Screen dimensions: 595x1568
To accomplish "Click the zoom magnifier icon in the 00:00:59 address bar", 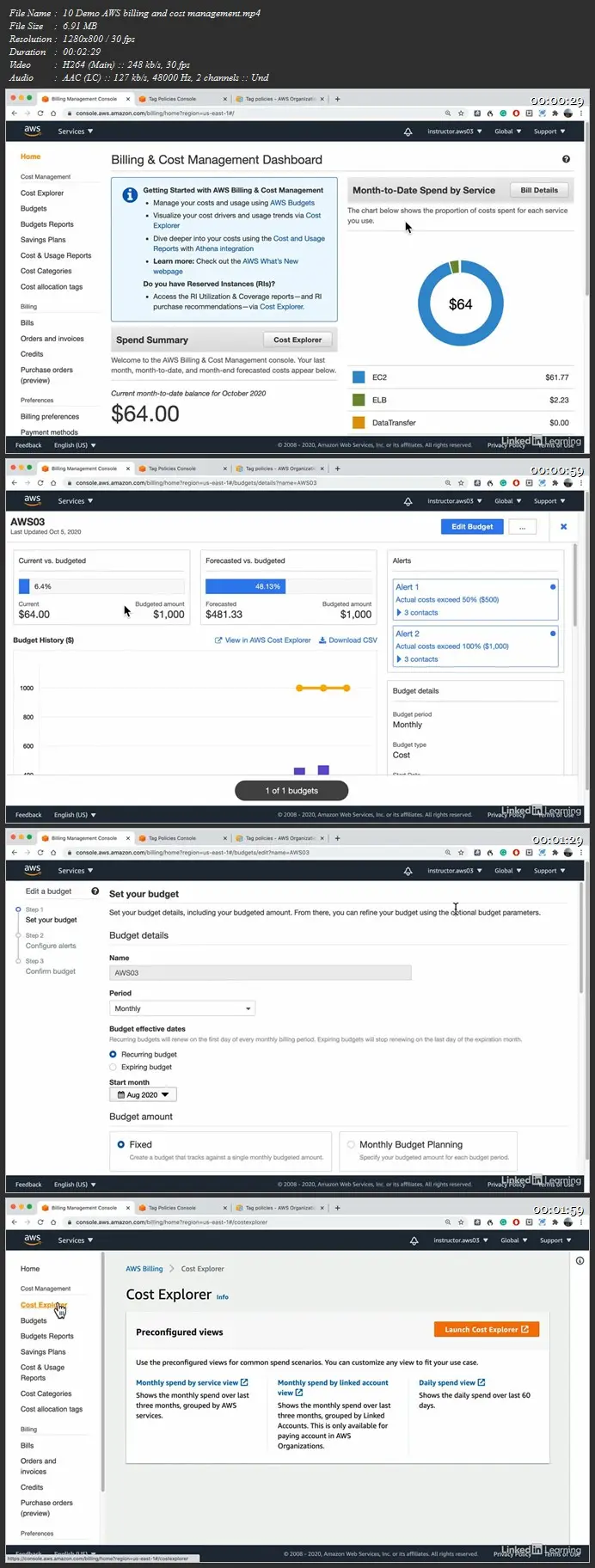I will tap(447, 482).
